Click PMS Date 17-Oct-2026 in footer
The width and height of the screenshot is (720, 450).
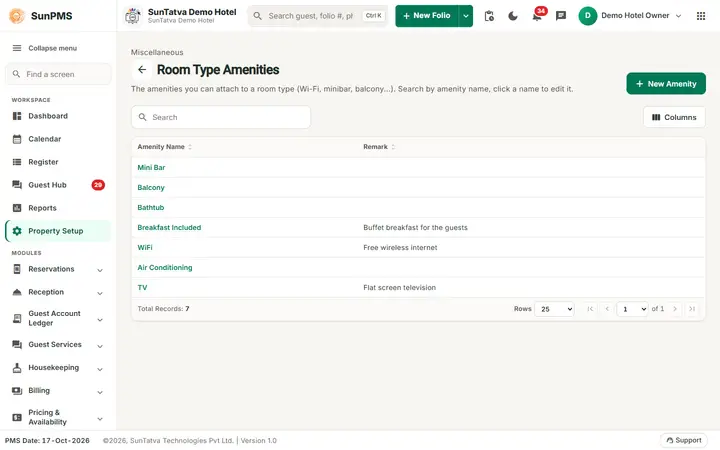click(47, 441)
